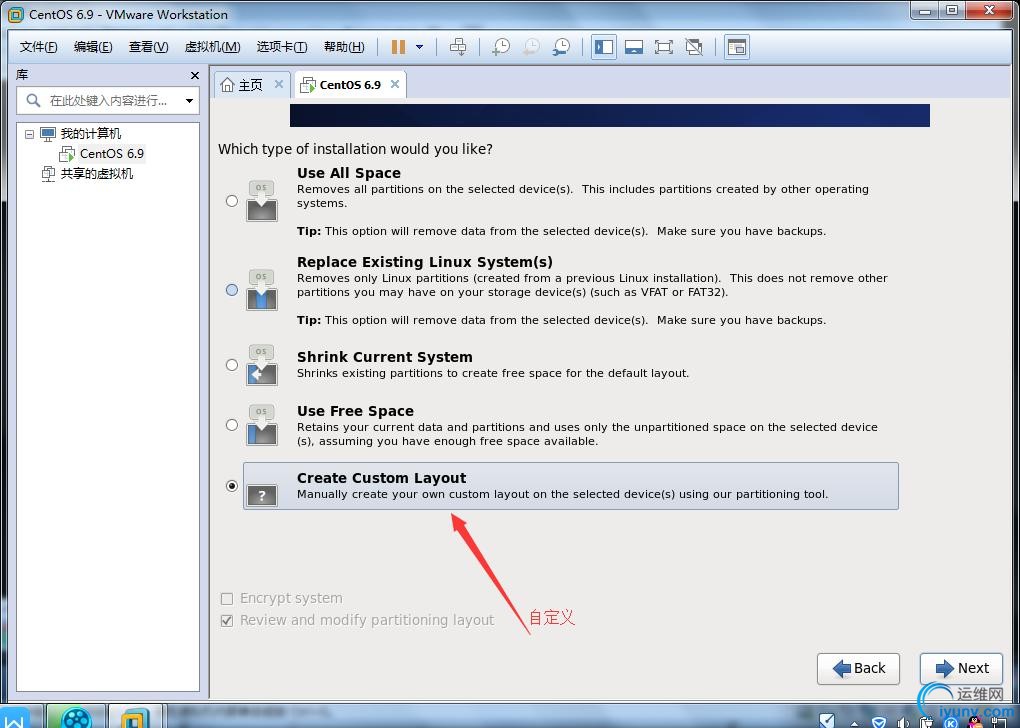The height and width of the screenshot is (728, 1020).
Task: Select the Create Custom Layout radio button
Action: (x=232, y=486)
